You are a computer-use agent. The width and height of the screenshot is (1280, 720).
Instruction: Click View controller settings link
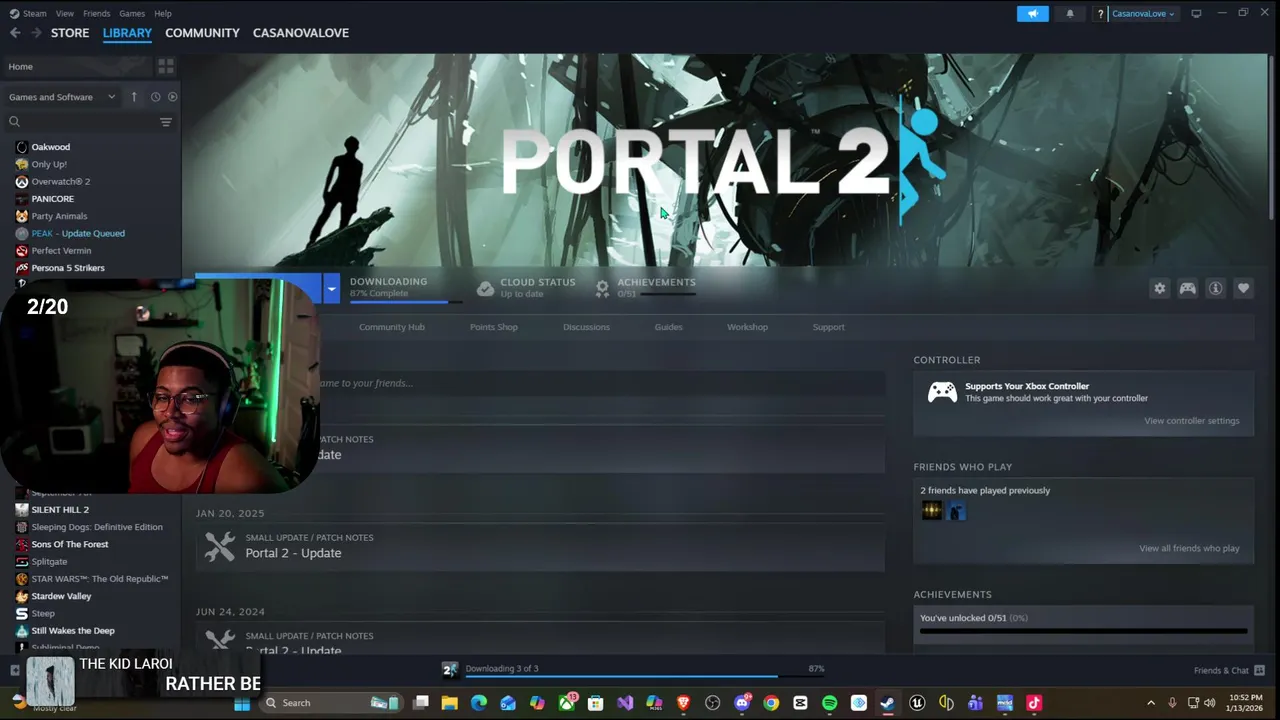tap(1192, 421)
